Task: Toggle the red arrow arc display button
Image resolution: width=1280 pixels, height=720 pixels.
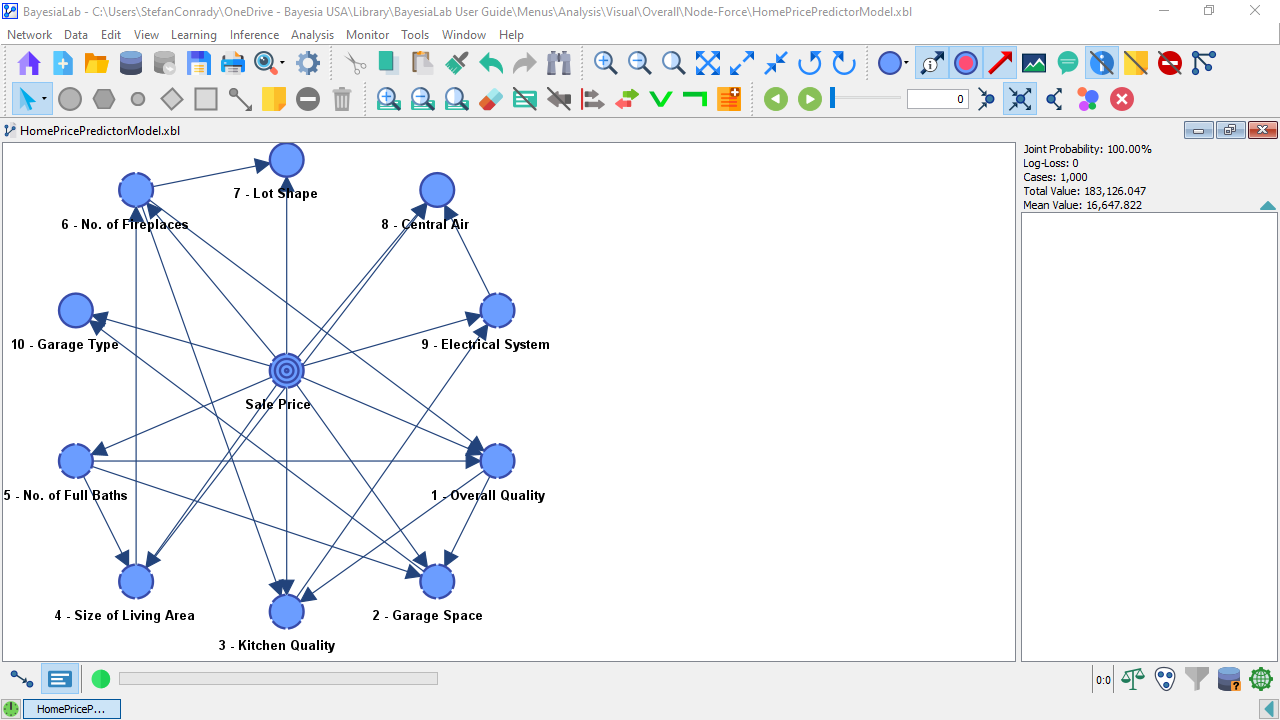Action: coord(1000,64)
